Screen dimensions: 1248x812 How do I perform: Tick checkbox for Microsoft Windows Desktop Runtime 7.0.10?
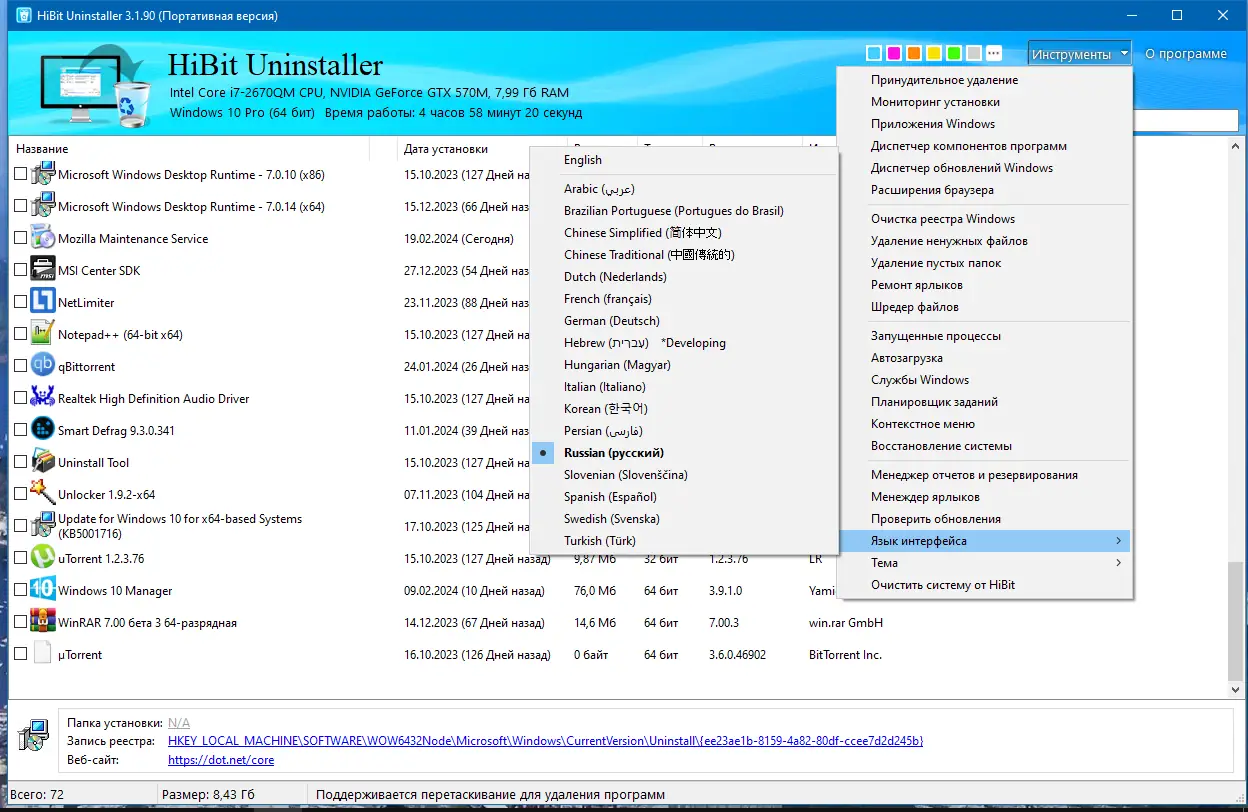tap(21, 175)
